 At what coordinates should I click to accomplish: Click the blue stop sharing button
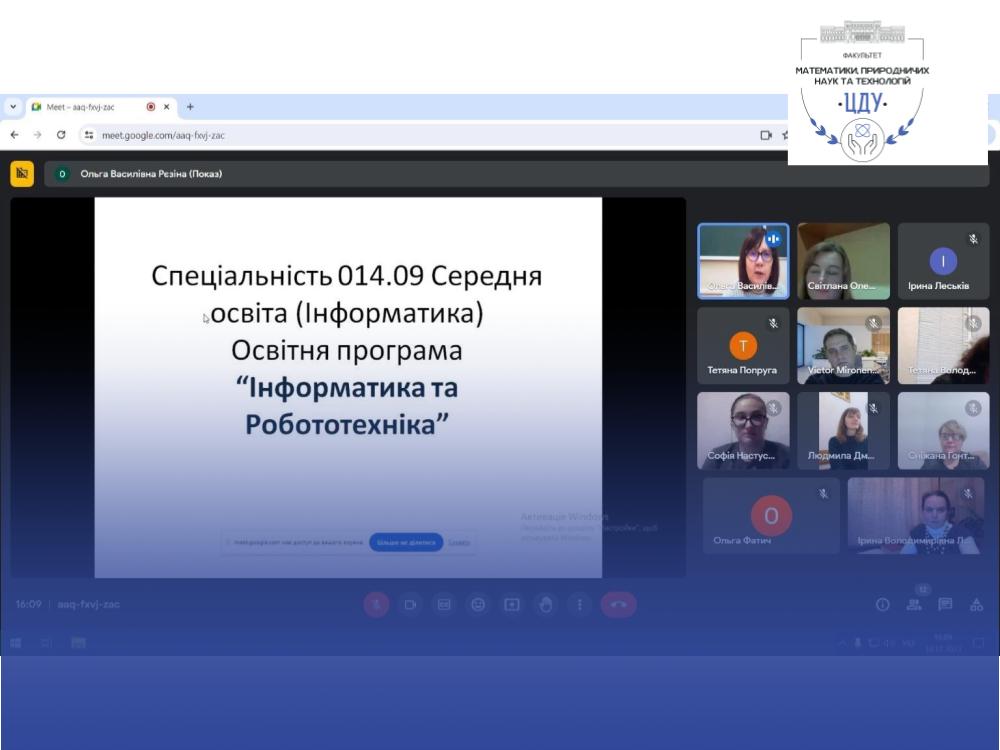(x=406, y=542)
